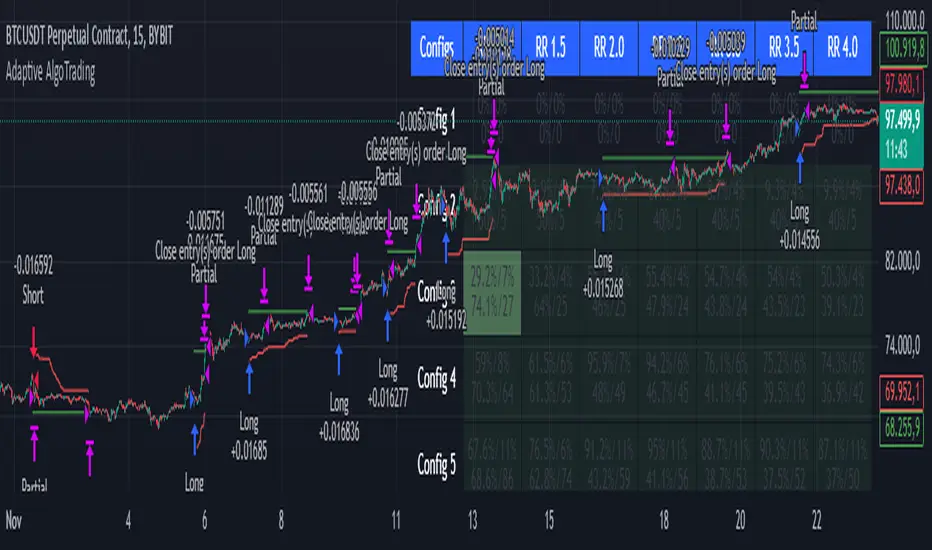Select the Adaptive AlgoTrading indicator label
This screenshot has width=932, height=550.
click(51, 73)
